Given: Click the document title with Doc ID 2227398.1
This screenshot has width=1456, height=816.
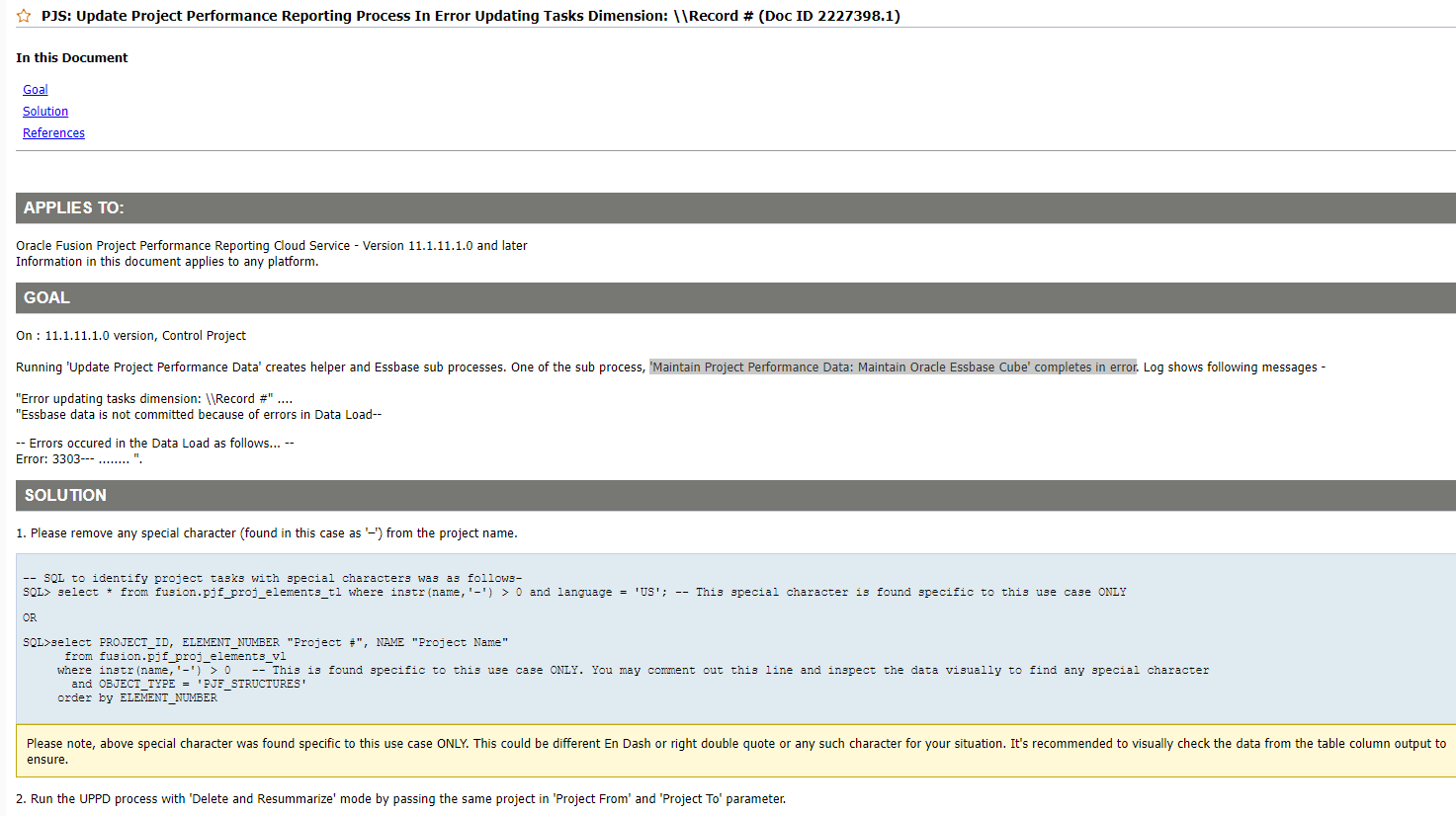Looking at the screenshot, I should pyautogui.click(x=471, y=16).
